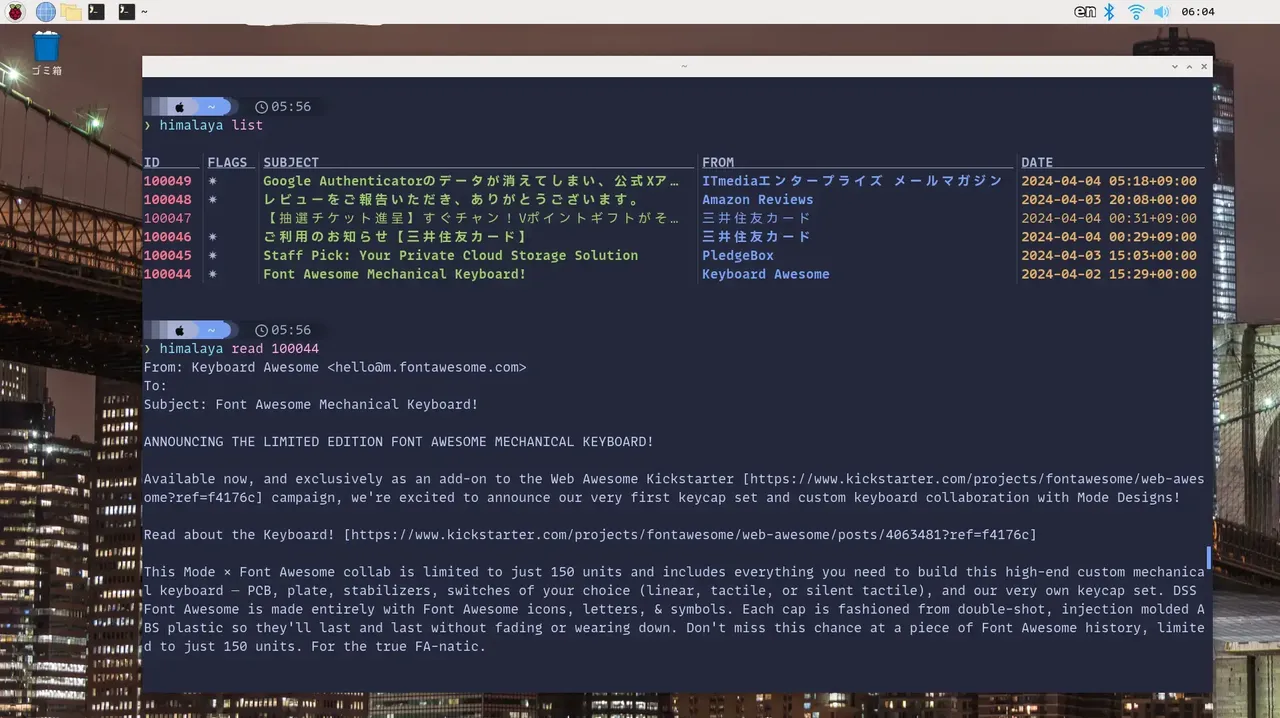Image resolution: width=1280 pixels, height=718 pixels.
Task: Click the 'himalaya list' command text
Action: click(211, 125)
